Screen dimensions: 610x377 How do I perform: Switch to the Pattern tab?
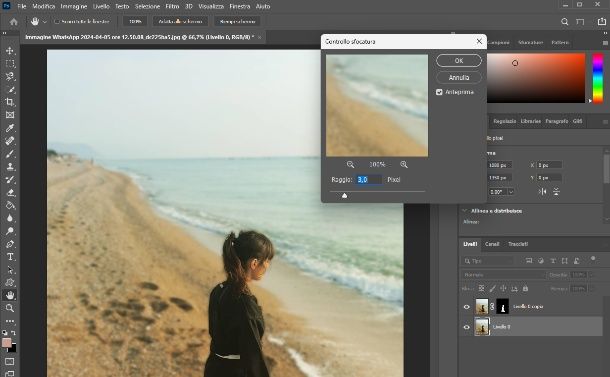pos(560,42)
